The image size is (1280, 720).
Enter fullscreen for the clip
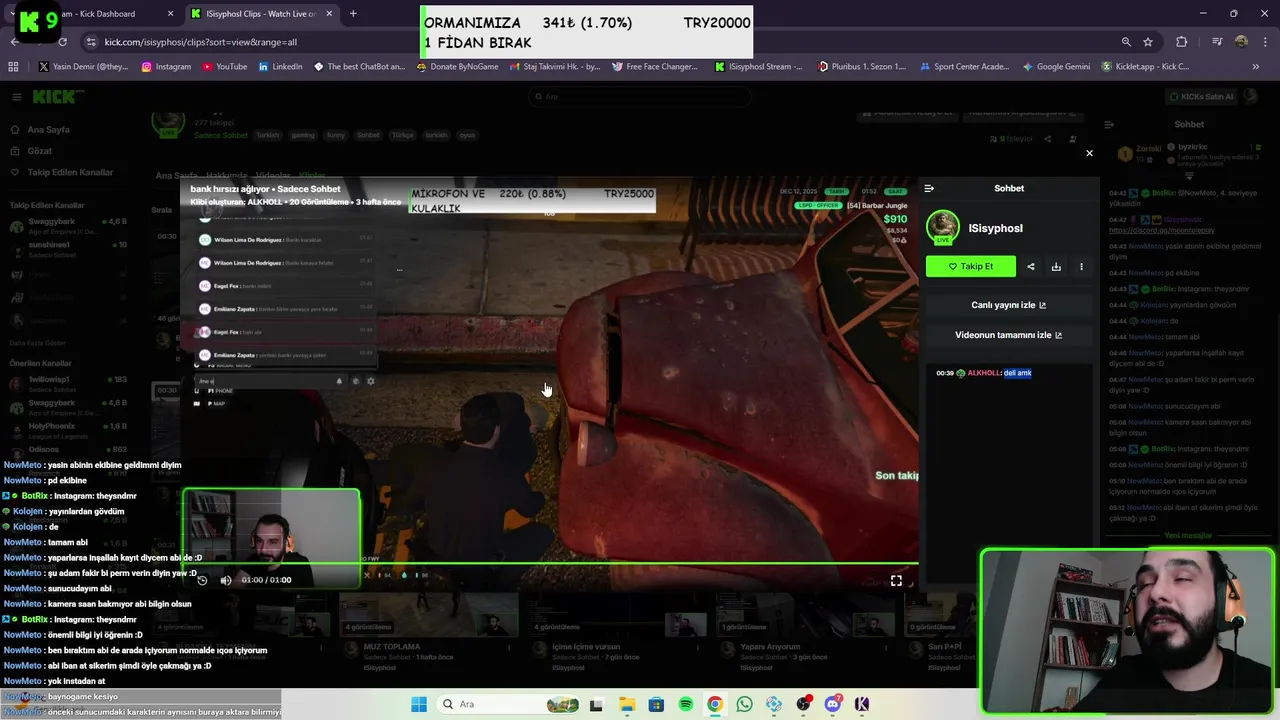[x=896, y=580]
